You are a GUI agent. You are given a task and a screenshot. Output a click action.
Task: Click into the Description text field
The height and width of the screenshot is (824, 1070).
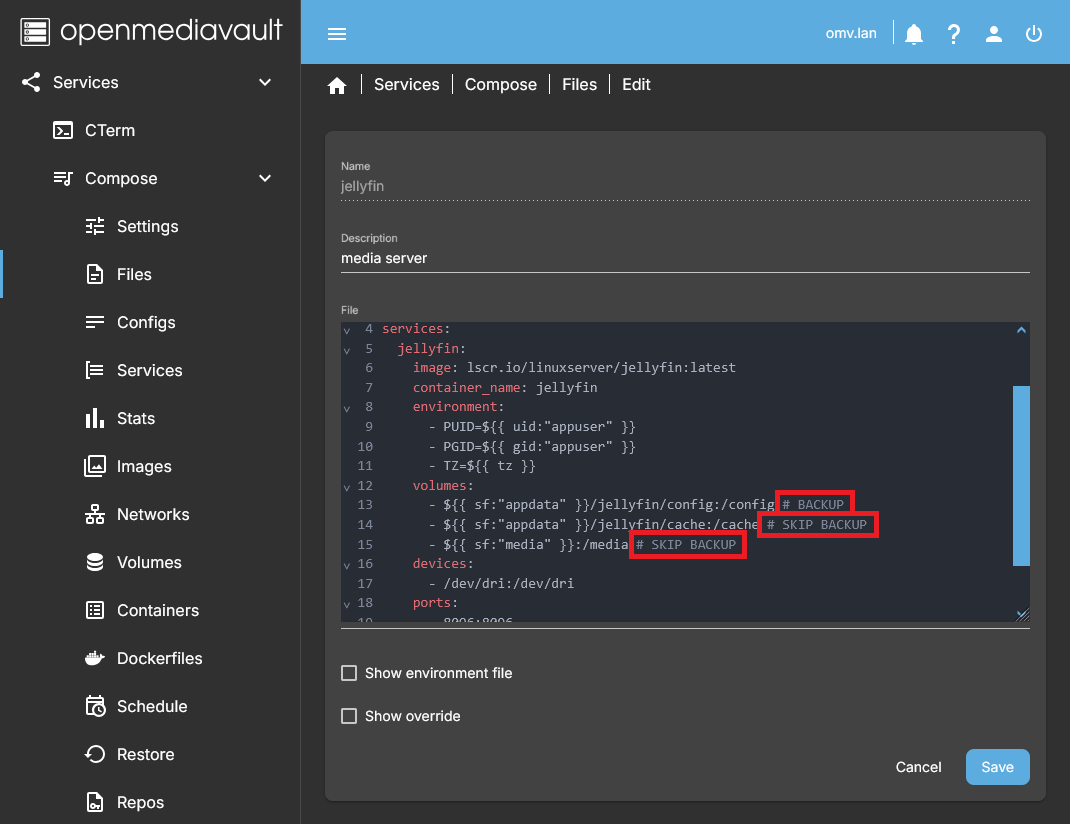(x=684, y=258)
